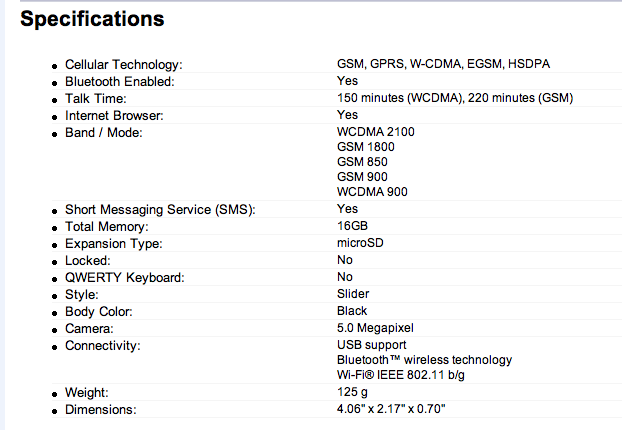The image size is (622, 430).
Task: Select the microSD expansion type value
Action: click(360, 243)
